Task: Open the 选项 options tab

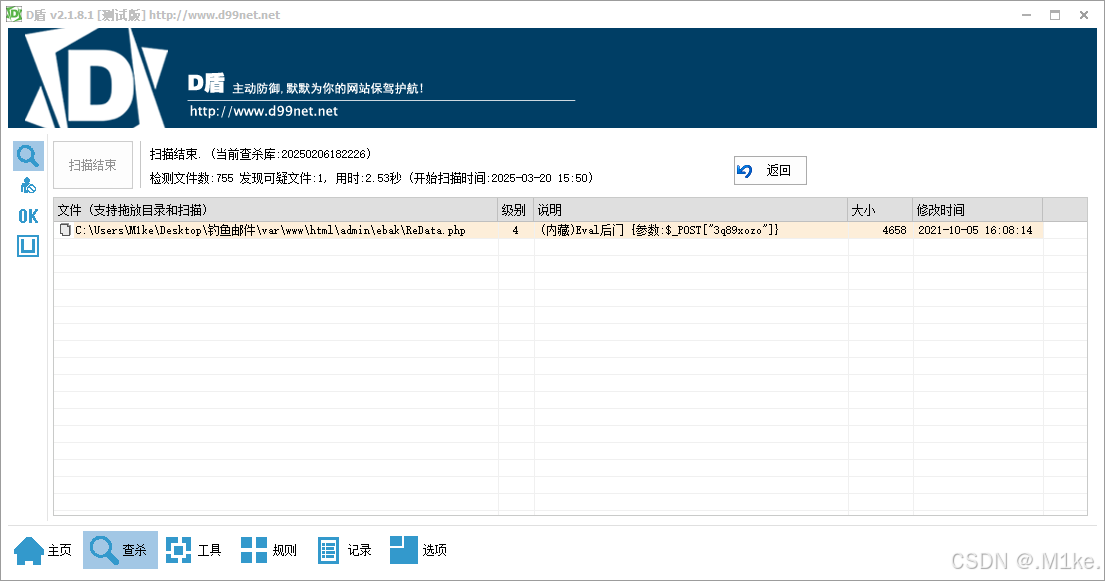Action: pyautogui.click(x=419, y=550)
